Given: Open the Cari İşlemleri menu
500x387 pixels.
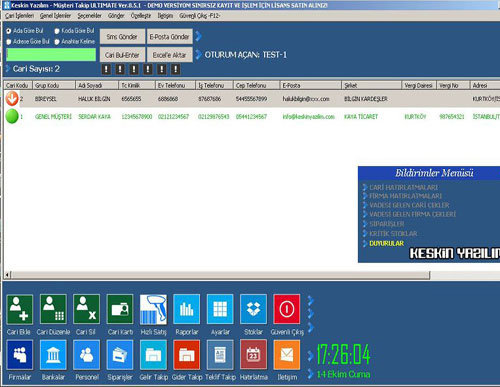Looking at the screenshot, I should point(19,16).
